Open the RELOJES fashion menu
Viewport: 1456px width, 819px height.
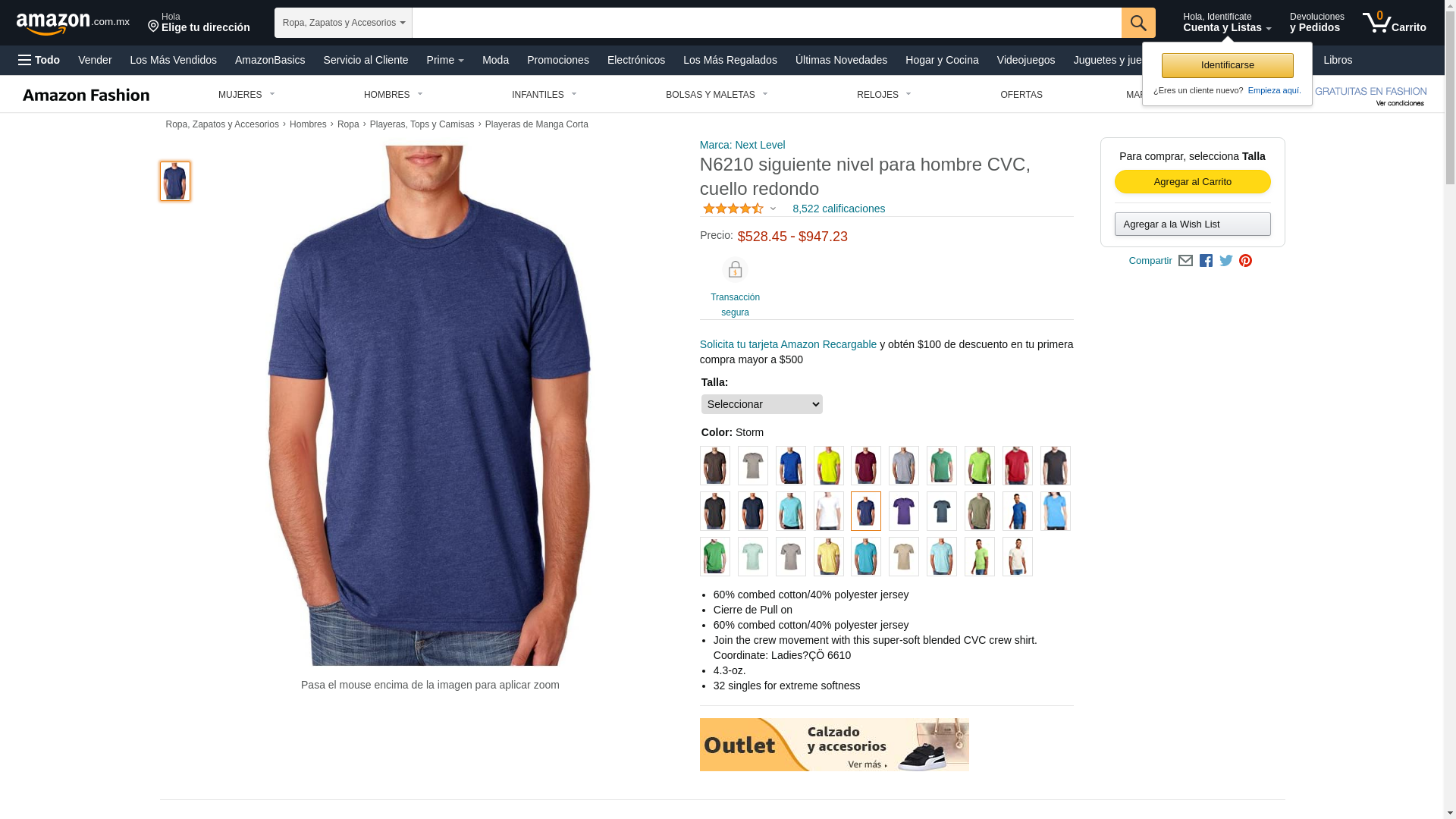tap(883, 95)
